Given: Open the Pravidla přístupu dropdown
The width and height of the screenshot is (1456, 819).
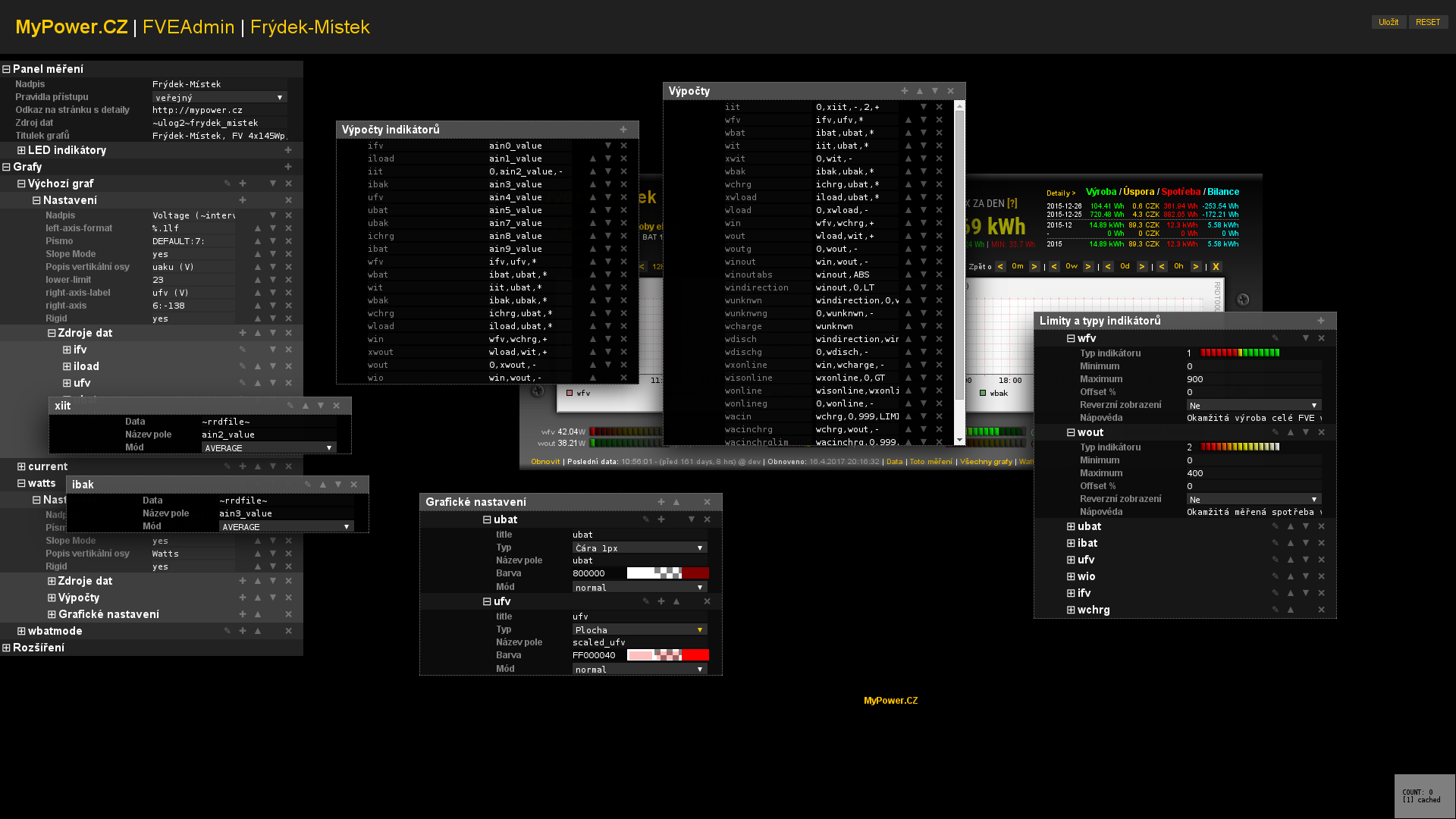Looking at the screenshot, I should click(219, 97).
